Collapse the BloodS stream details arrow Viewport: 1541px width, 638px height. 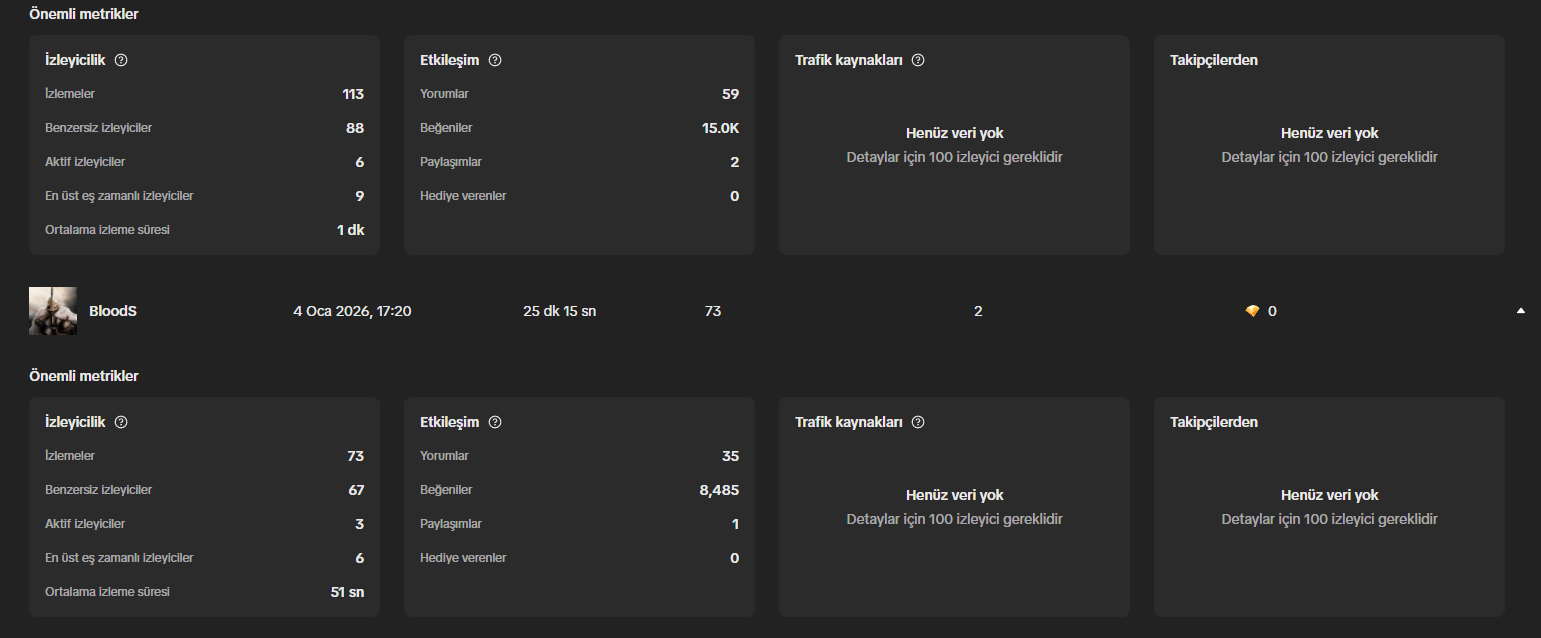pyautogui.click(x=1521, y=311)
